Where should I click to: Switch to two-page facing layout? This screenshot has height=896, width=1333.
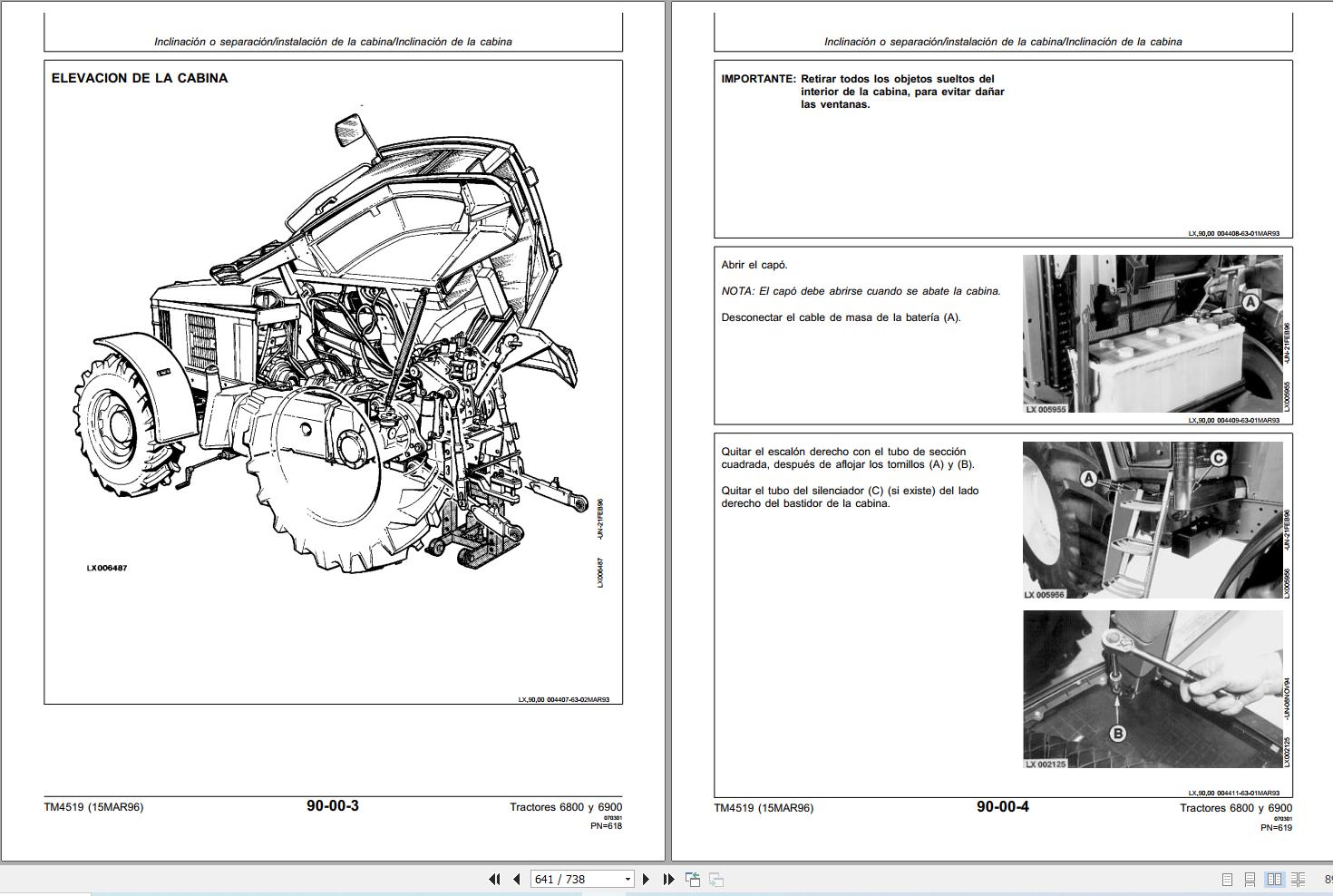1274,879
